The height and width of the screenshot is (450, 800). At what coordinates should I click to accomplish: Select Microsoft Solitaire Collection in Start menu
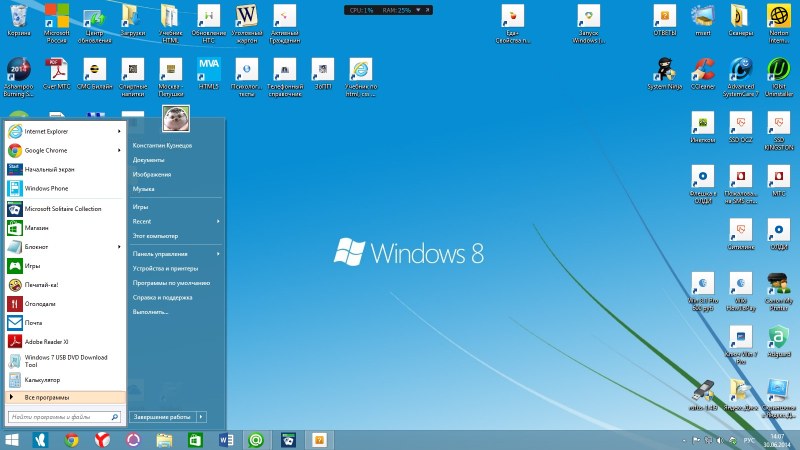click(62, 209)
